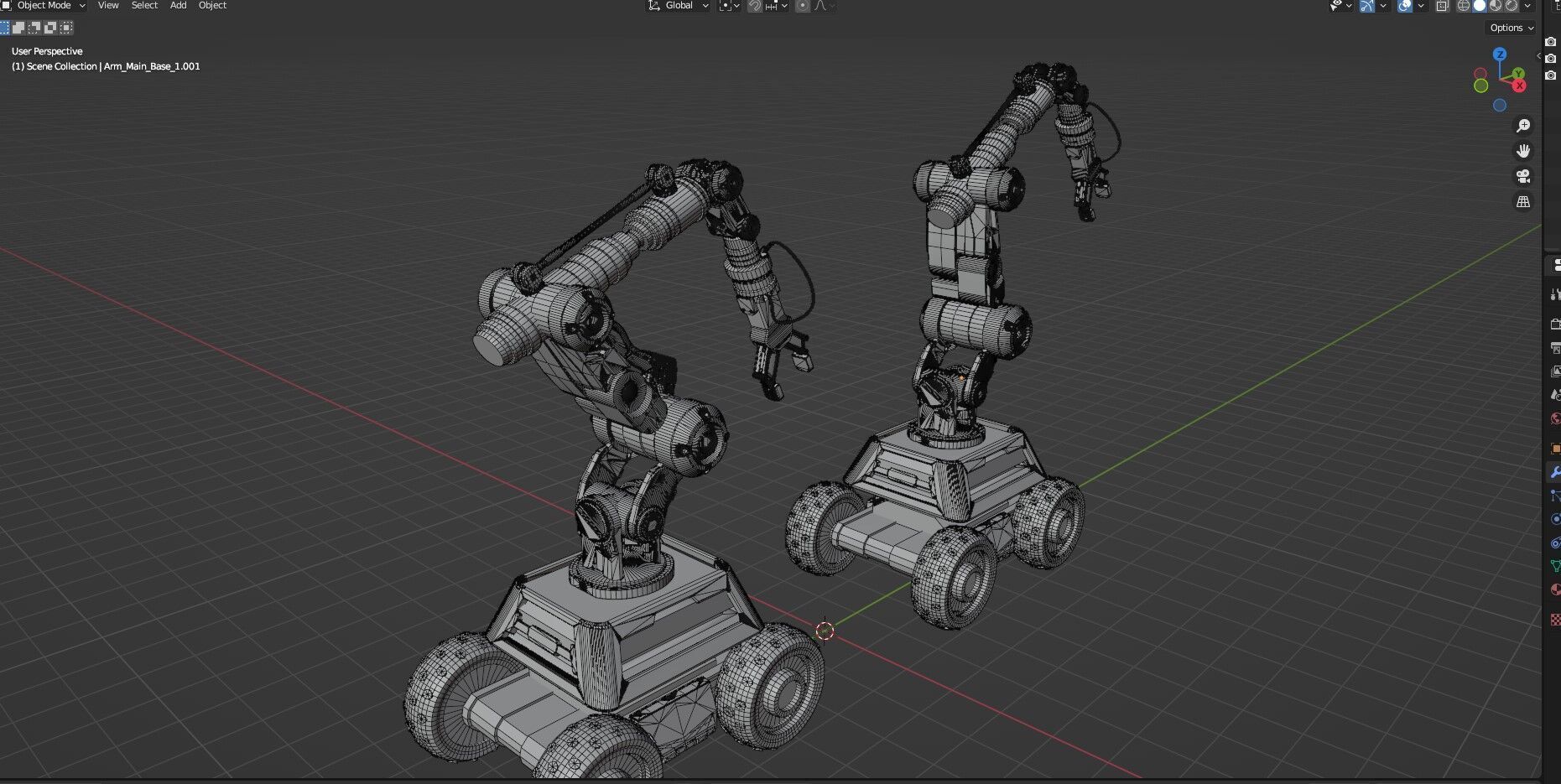Open the object visibility and selectability dropdown

coord(1340,6)
